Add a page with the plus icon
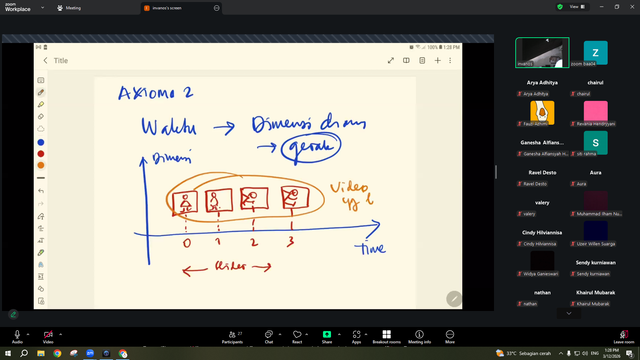The image size is (640, 360). click(x=438, y=60)
